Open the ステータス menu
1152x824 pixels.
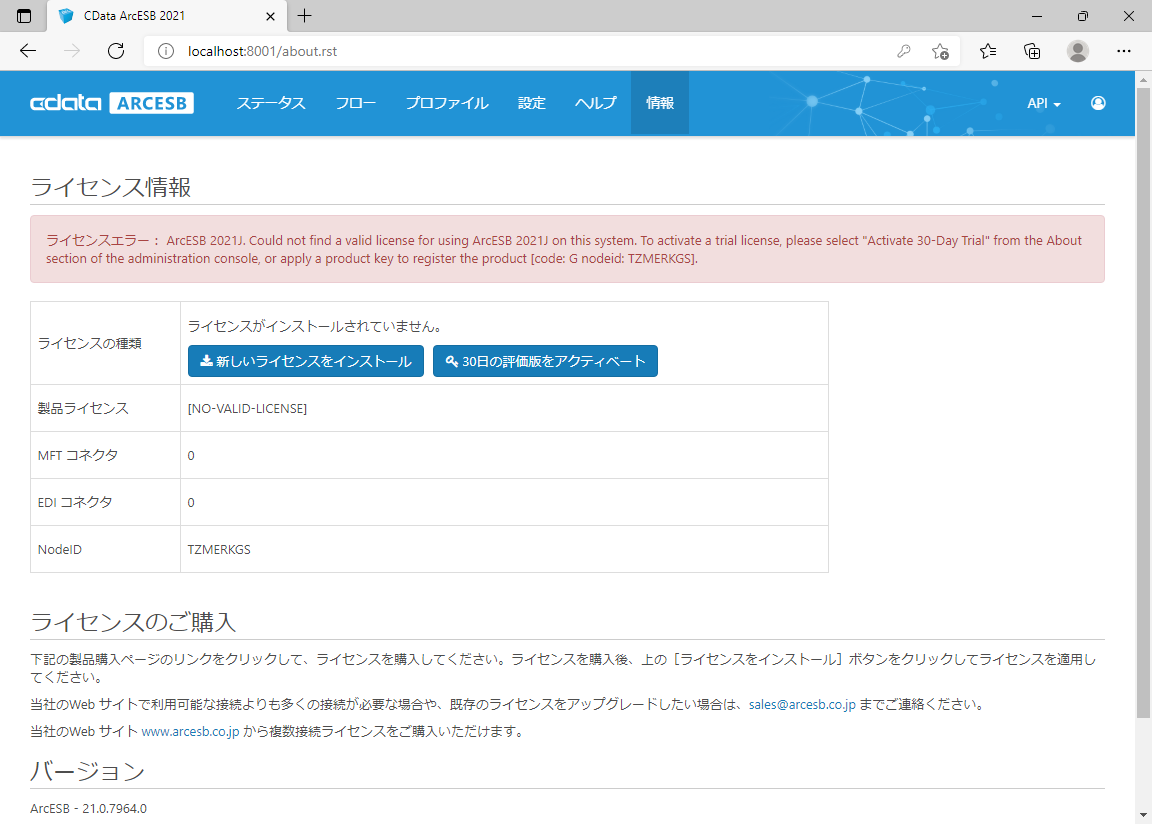pyautogui.click(x=270, y=103)
